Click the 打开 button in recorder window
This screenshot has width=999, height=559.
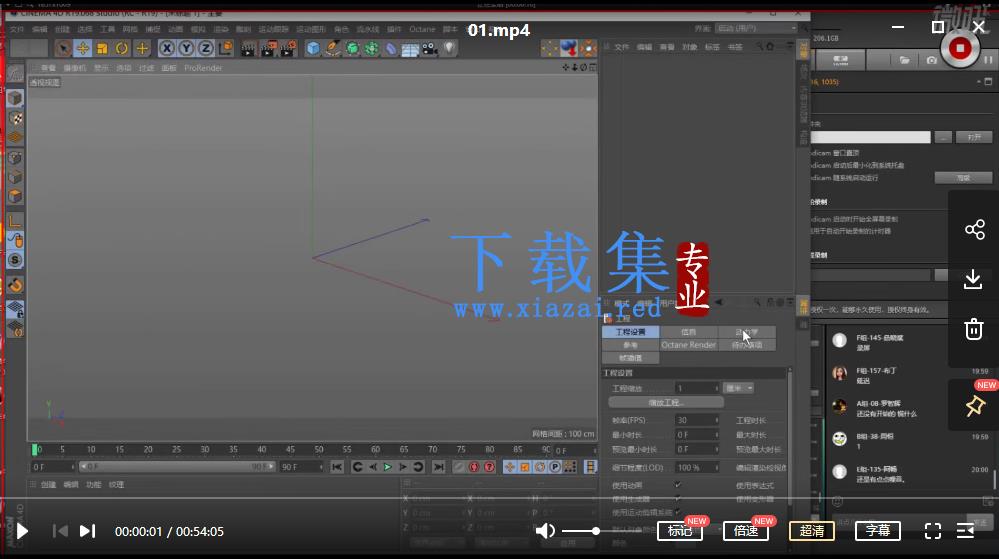pyautogui.click(x=974, y=137)
